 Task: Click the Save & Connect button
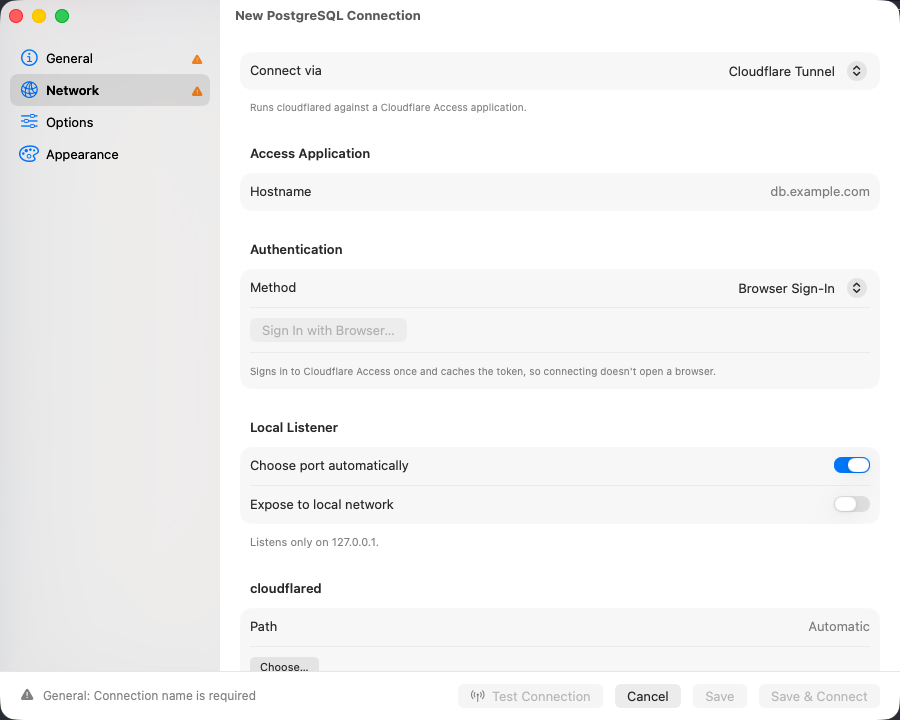pos(819,696)
